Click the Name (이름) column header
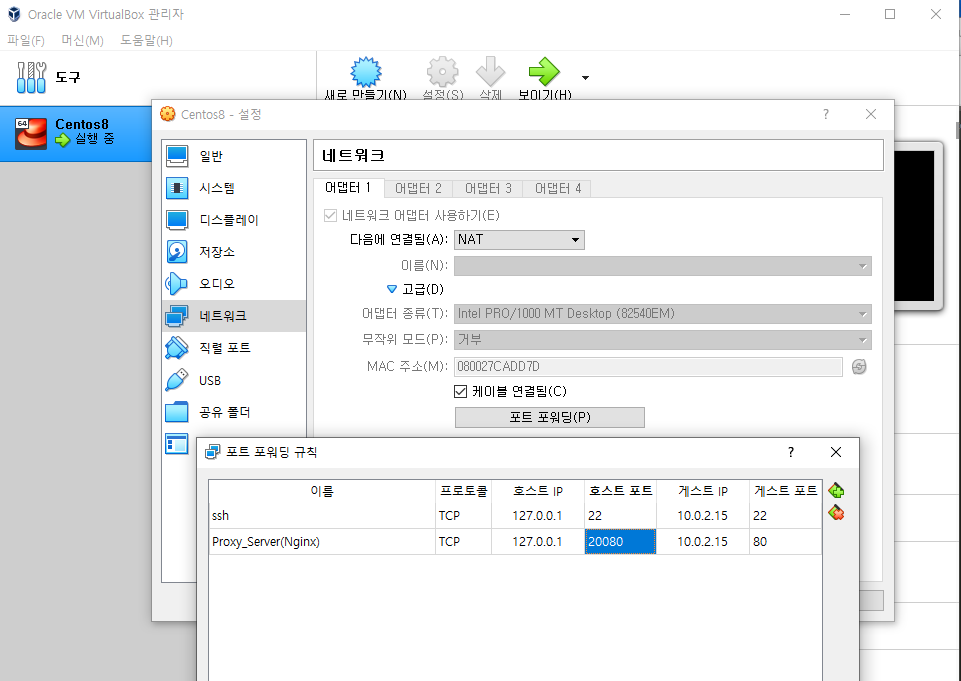The height and width of the screenshot is (681, 961). (322, 491)
